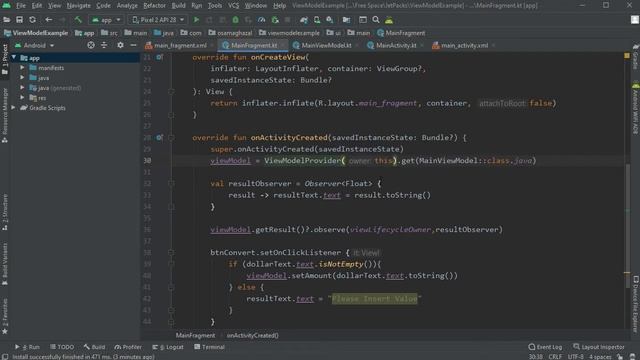Open the Terminal tool window
The height and width of the screenshot is (360, 640).
point(209,347)
